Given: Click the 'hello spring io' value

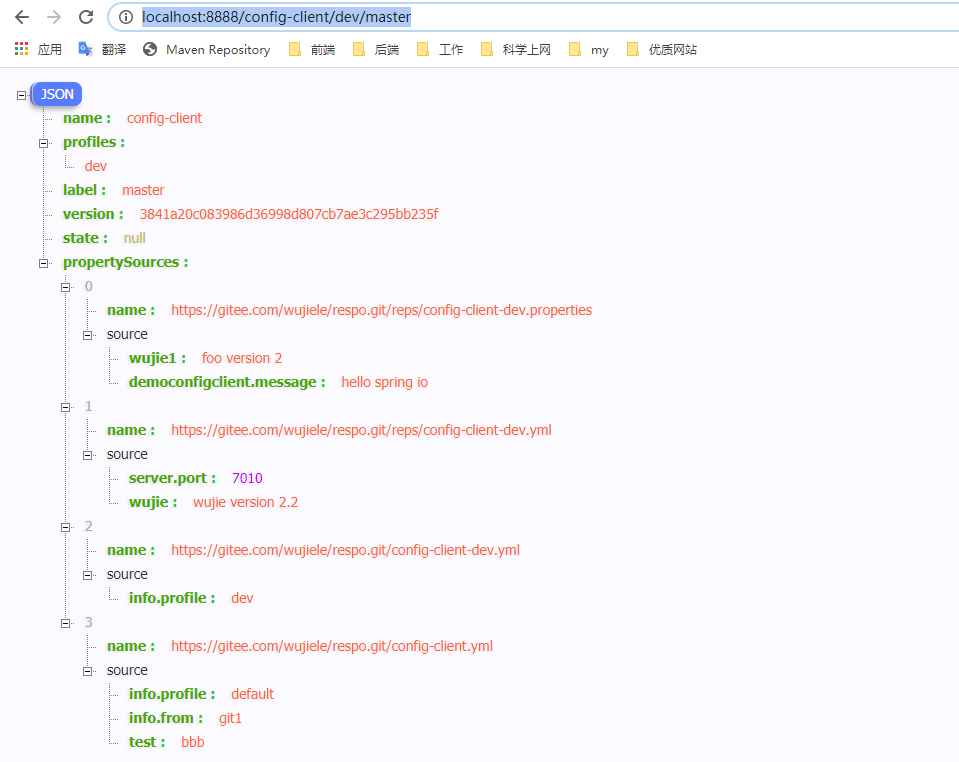Looking at the screenshot, I should tap(385, 382).
